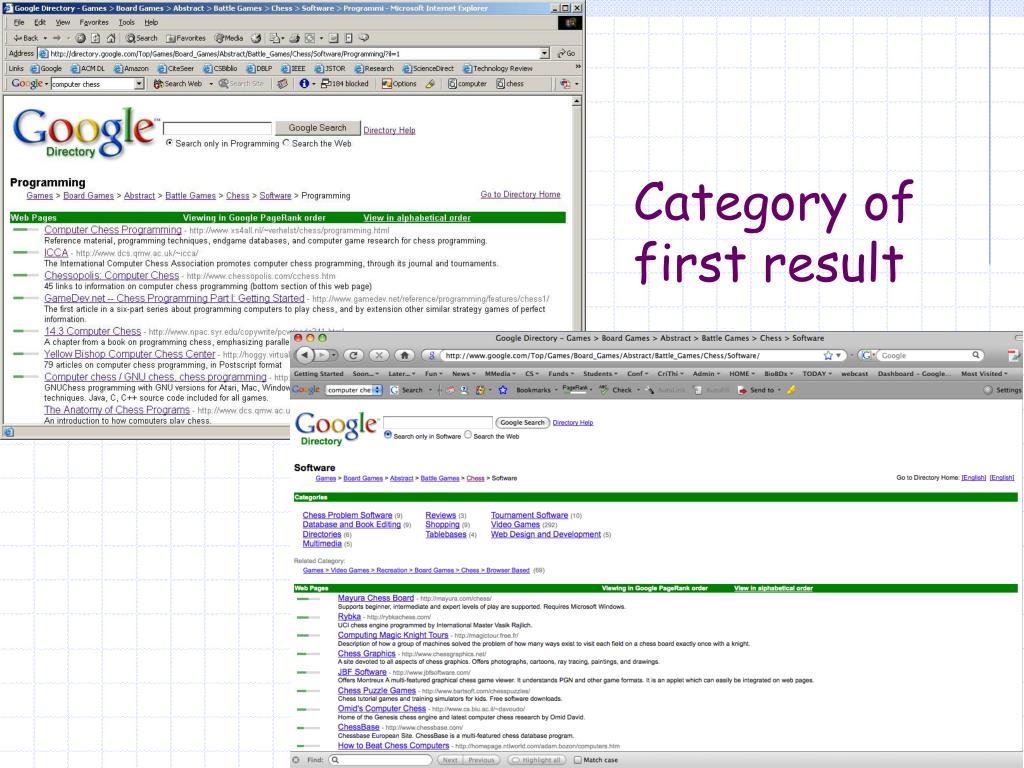Viewport: 1024px width, 768px height.
Task: Click the History icon in Internet Explorer
Action: (x=256, y=38)
